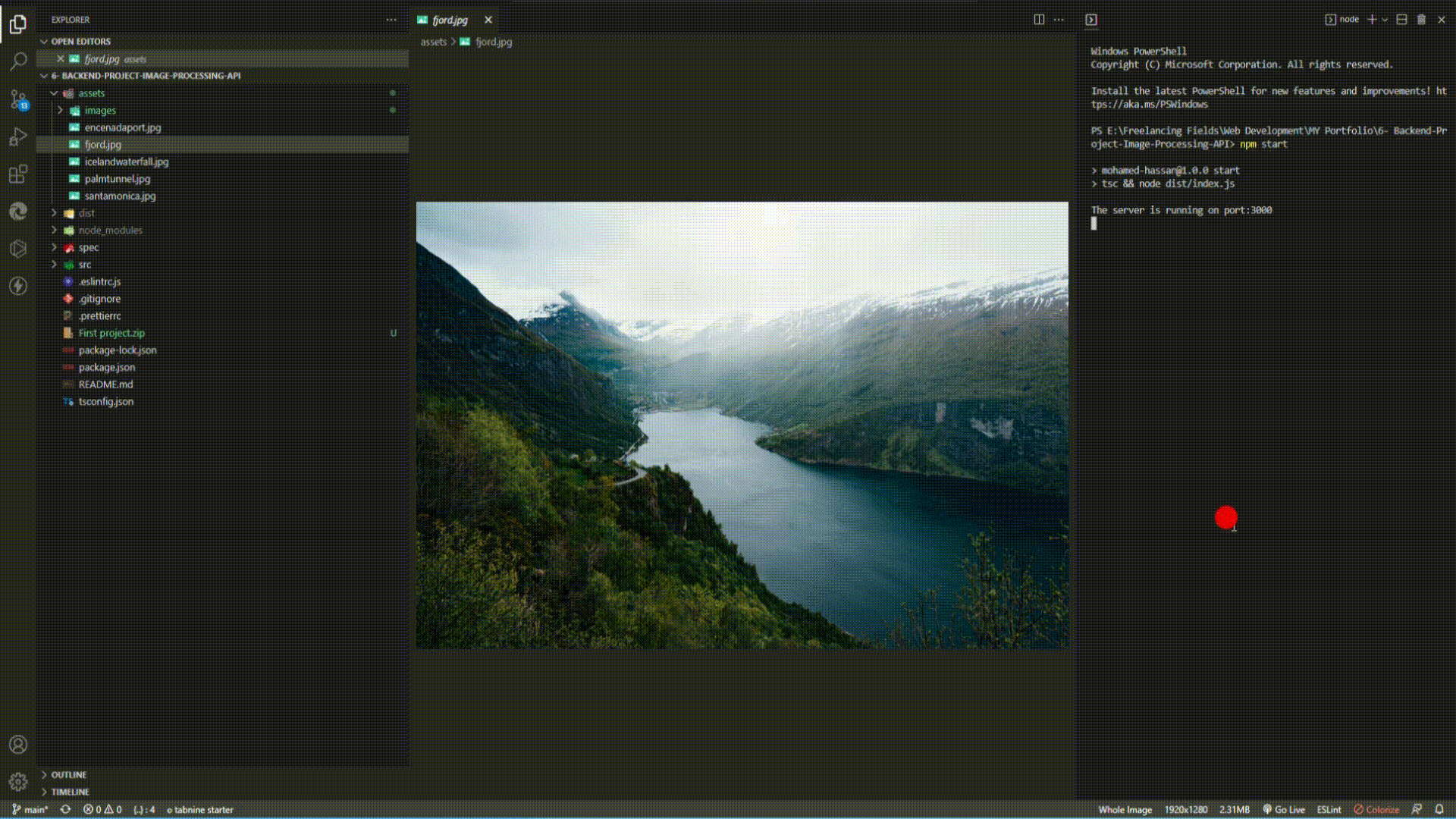Close fjord.jpg in Open Editors list
Viewport: 1456px width, 819px height.
click(61, 58)
